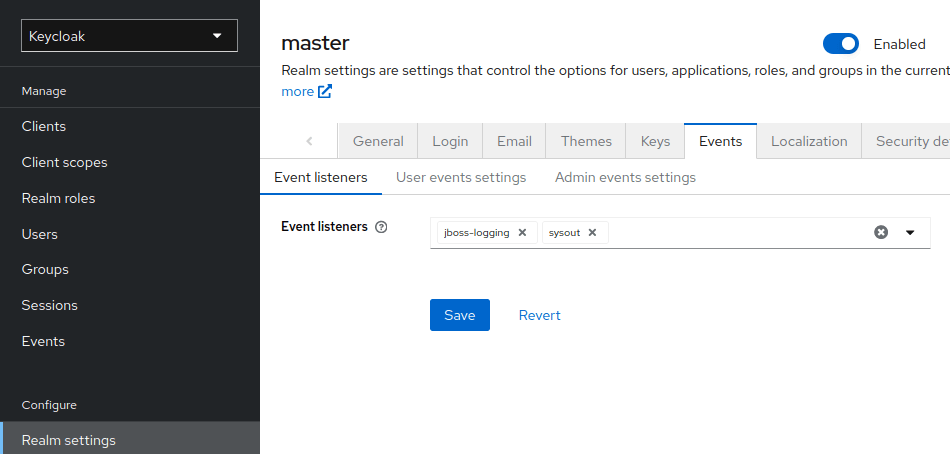Select the sysout chip text

565,233
